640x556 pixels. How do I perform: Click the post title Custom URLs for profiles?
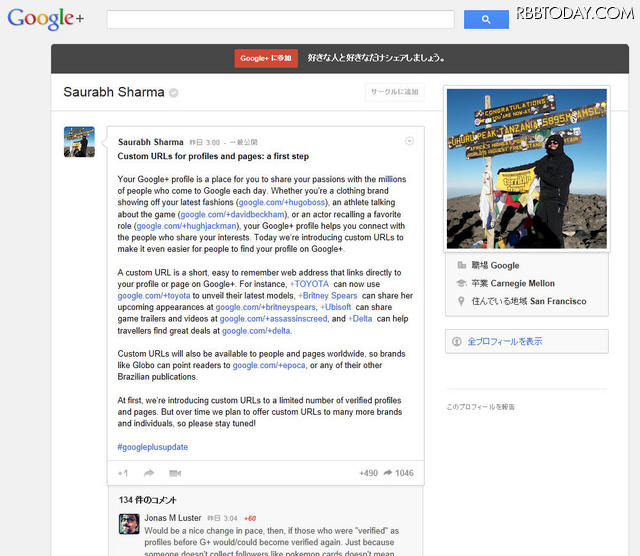tap(213, 156)
